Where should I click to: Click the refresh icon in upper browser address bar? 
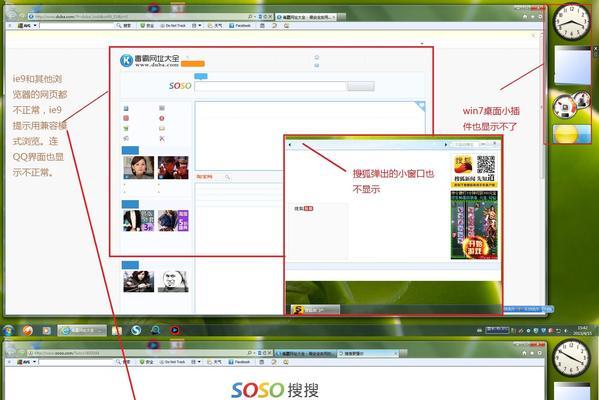click(x=264, y=16)
